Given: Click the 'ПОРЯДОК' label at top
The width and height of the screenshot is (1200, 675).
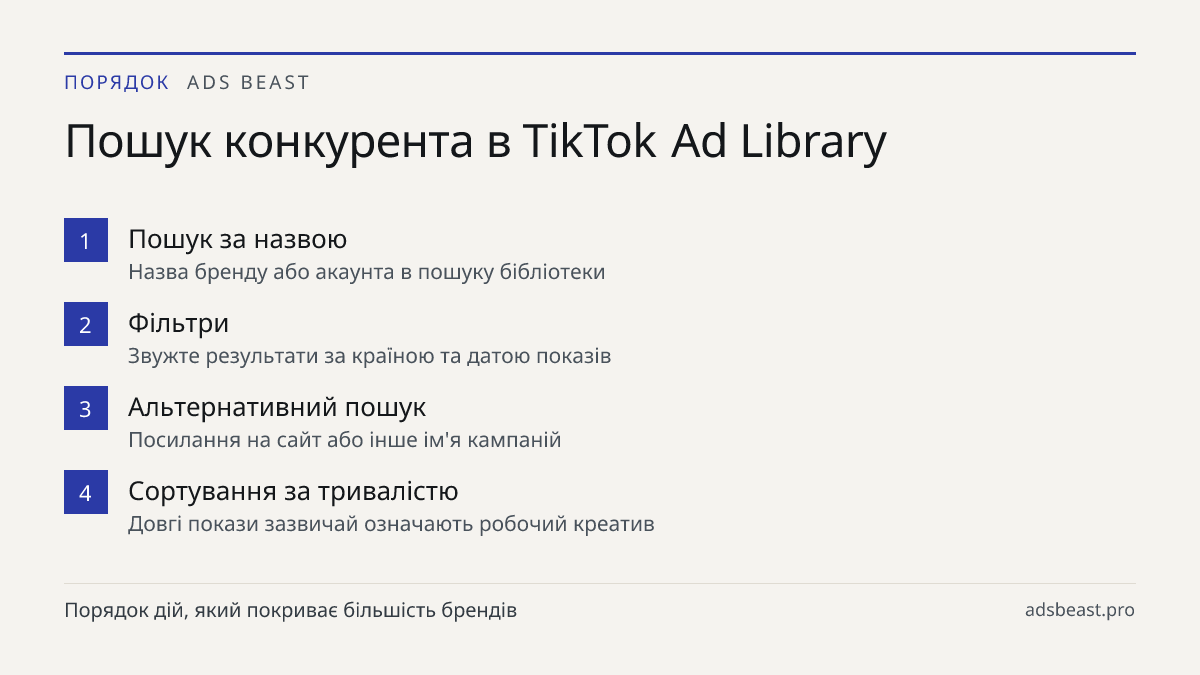Looking at the screenshot, I should click(117, 83).
